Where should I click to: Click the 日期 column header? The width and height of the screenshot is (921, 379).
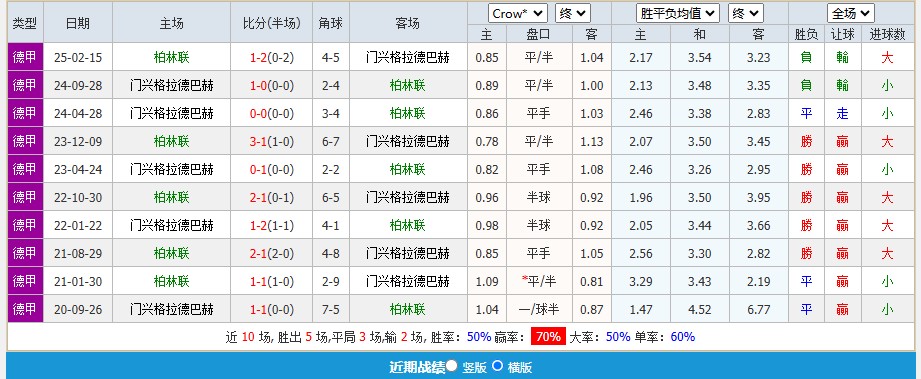click(78, 24)
